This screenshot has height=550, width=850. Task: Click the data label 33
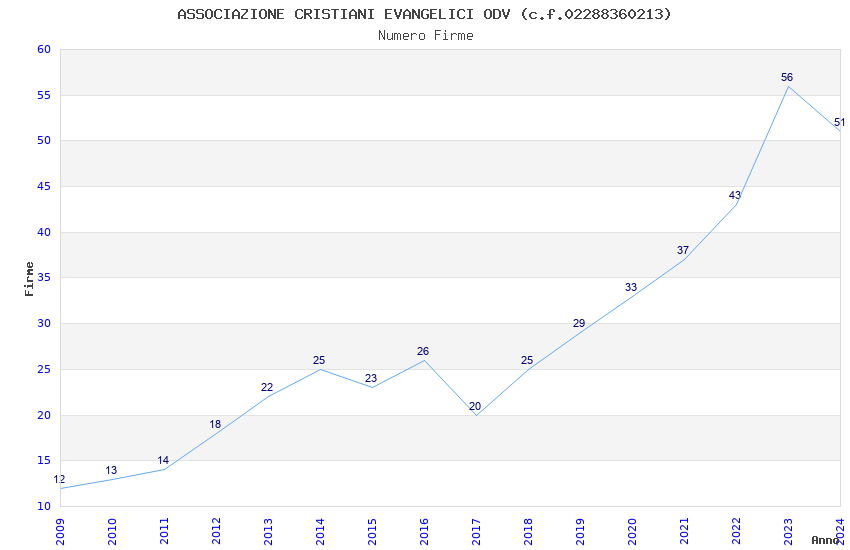[x=630, y=287]
